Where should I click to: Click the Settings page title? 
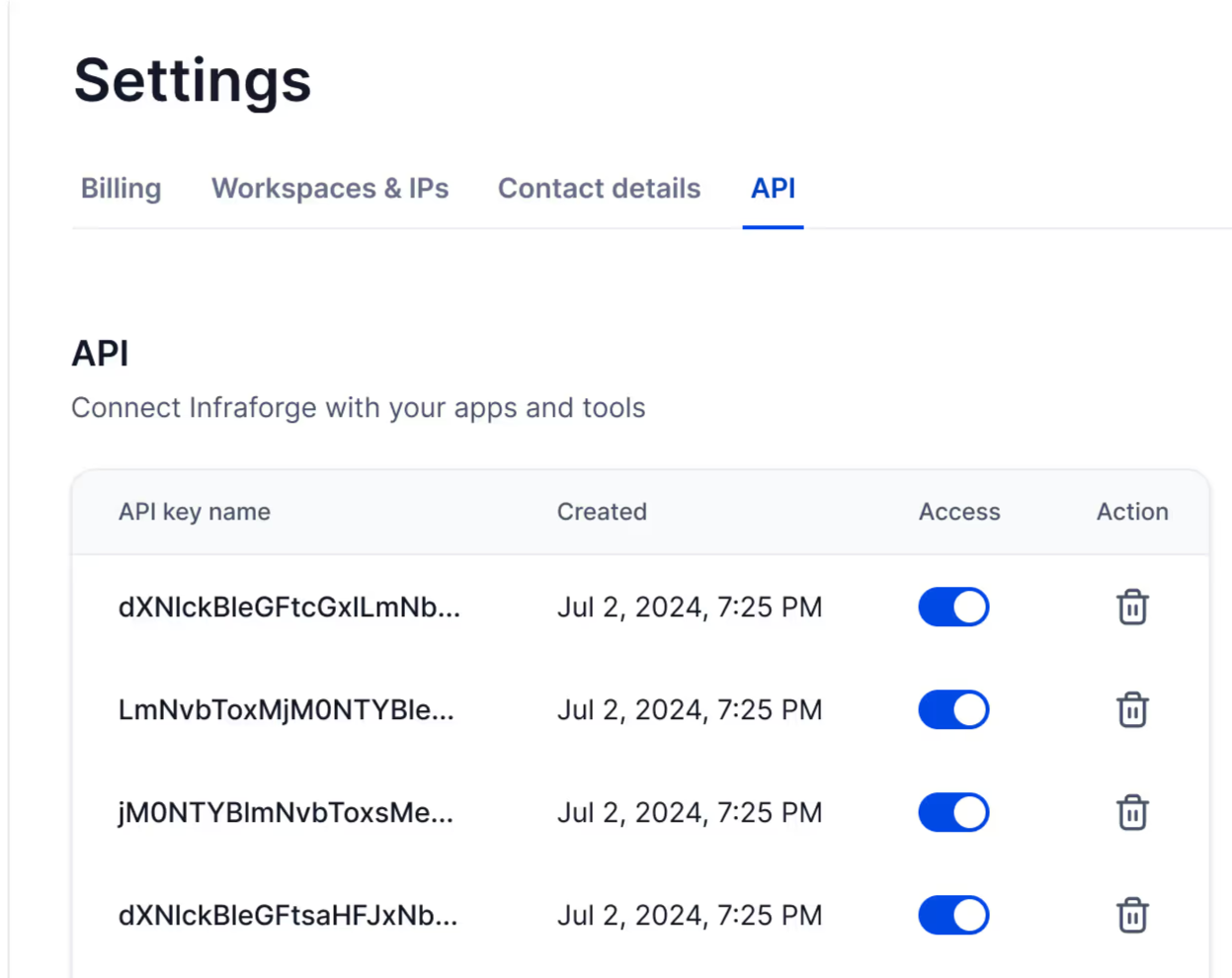(x=193, y=81)
